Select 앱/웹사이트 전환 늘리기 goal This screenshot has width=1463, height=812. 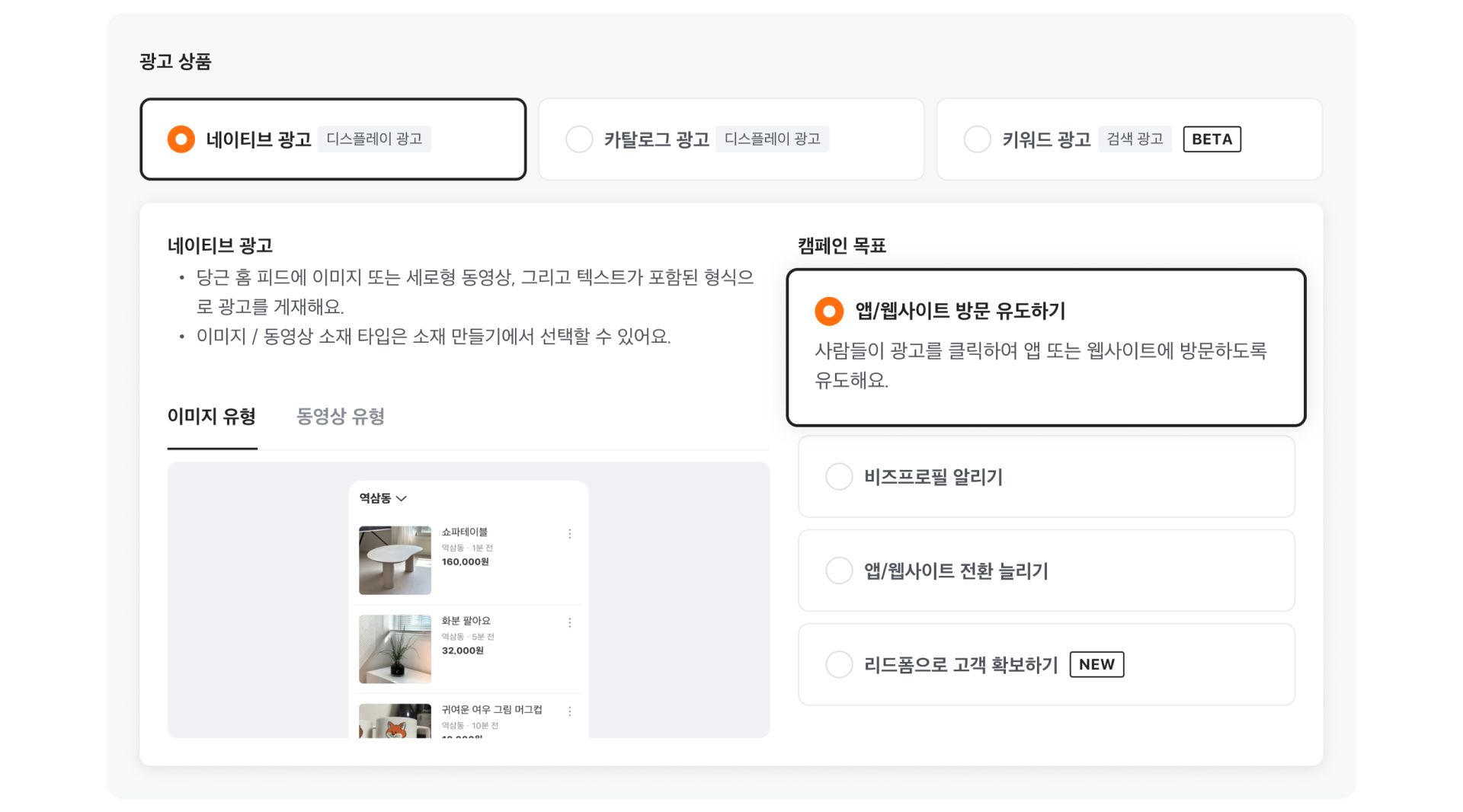click(x=839, y=571)
